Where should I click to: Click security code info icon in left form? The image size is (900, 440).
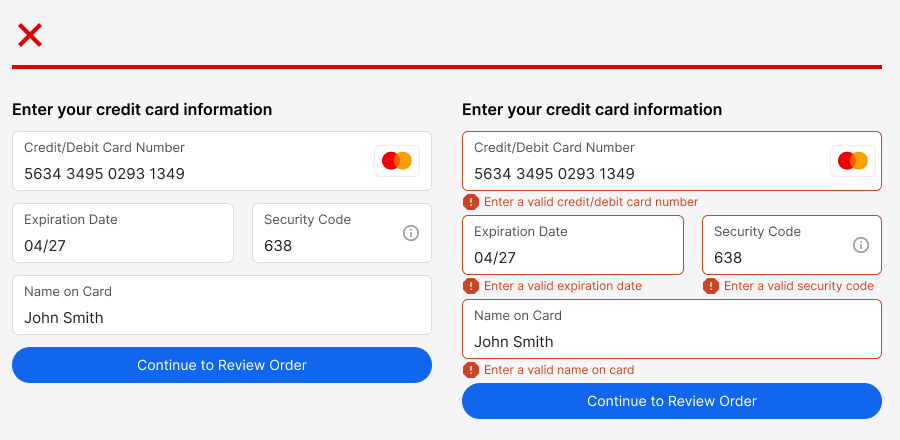410,233
